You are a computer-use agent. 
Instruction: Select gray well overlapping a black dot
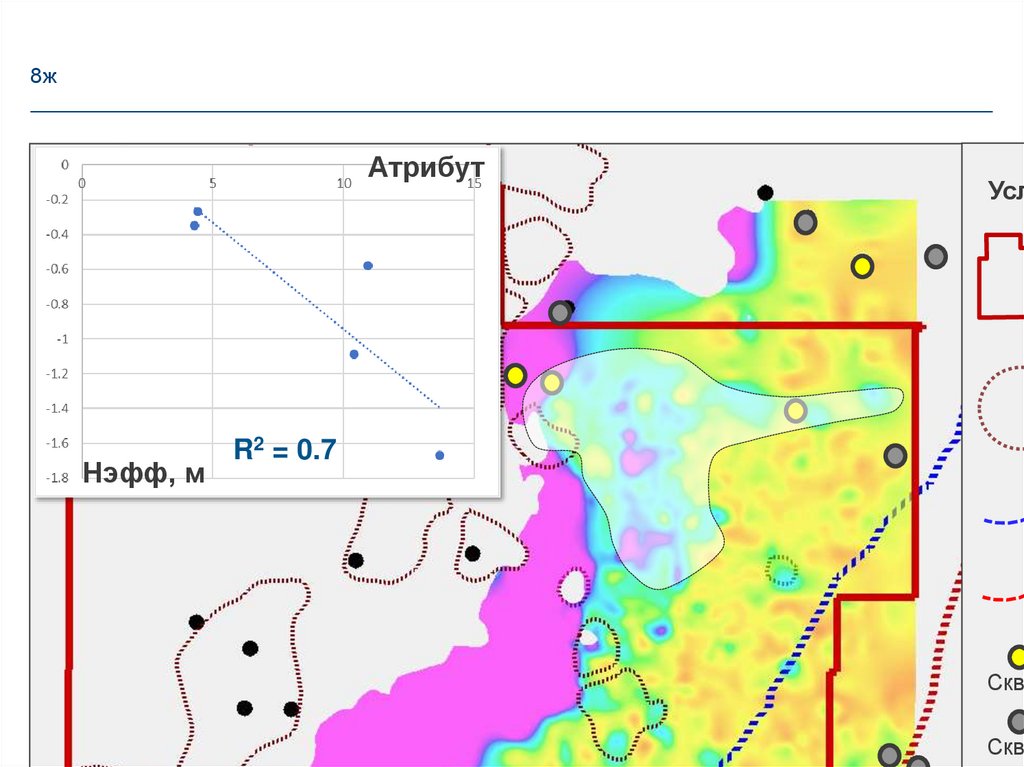click(x=560, y=313)
